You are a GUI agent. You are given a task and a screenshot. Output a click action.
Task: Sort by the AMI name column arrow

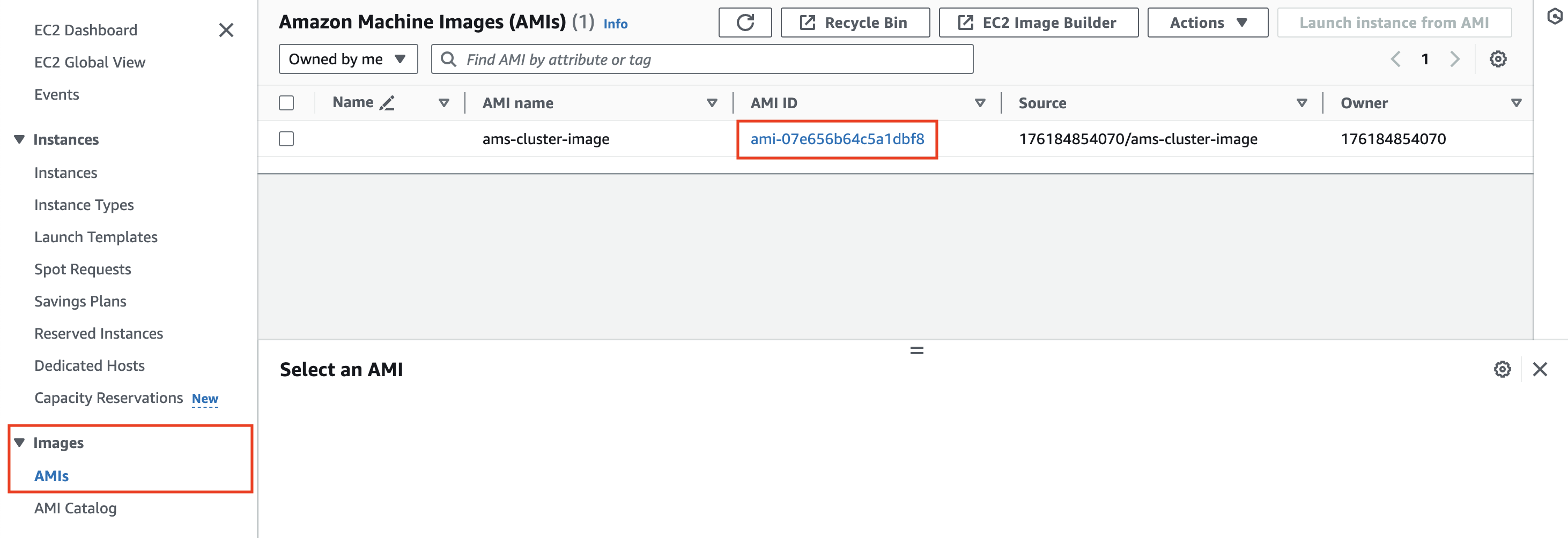[712, 103]
